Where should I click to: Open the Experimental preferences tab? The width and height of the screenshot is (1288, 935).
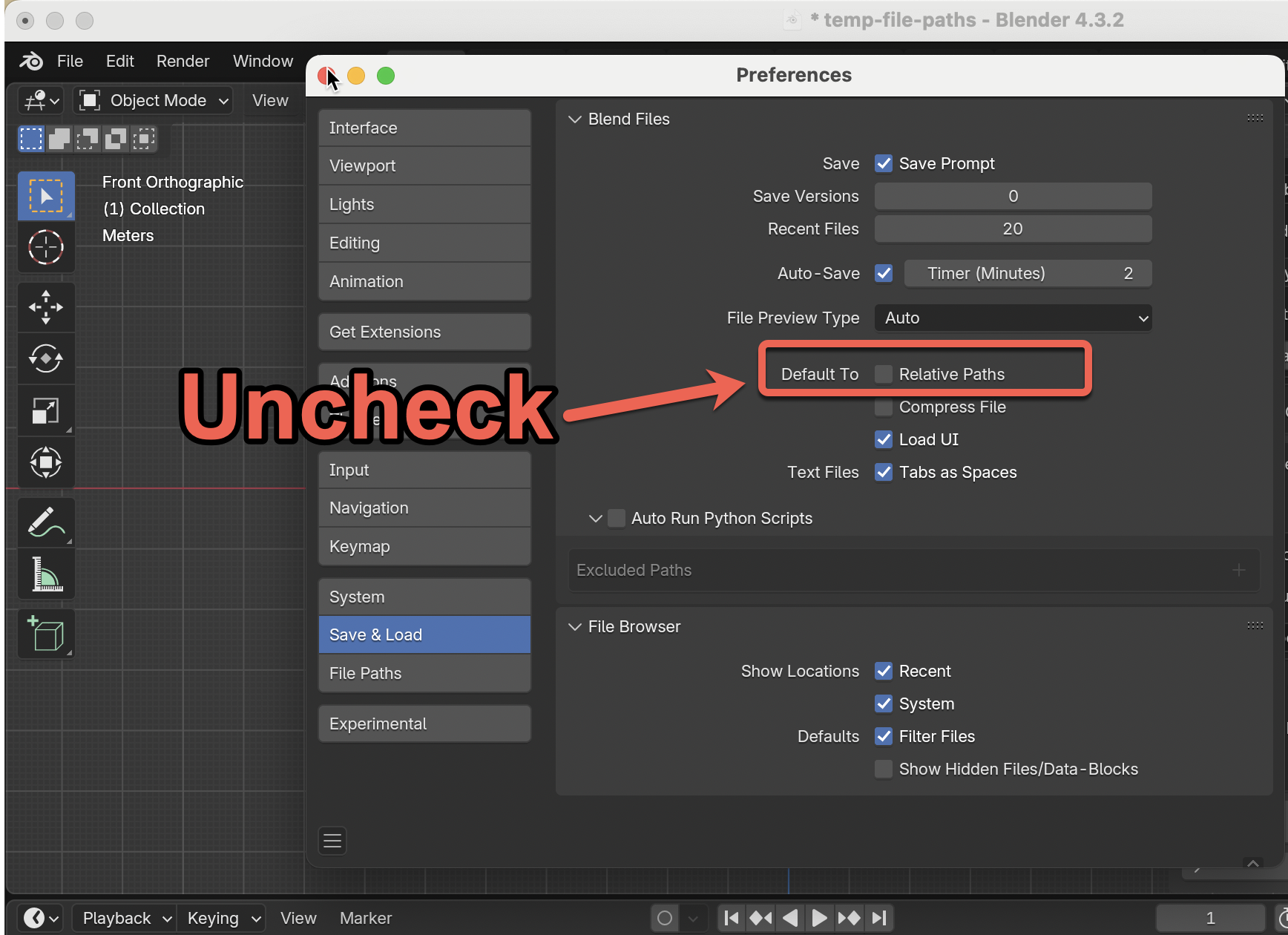424,724
